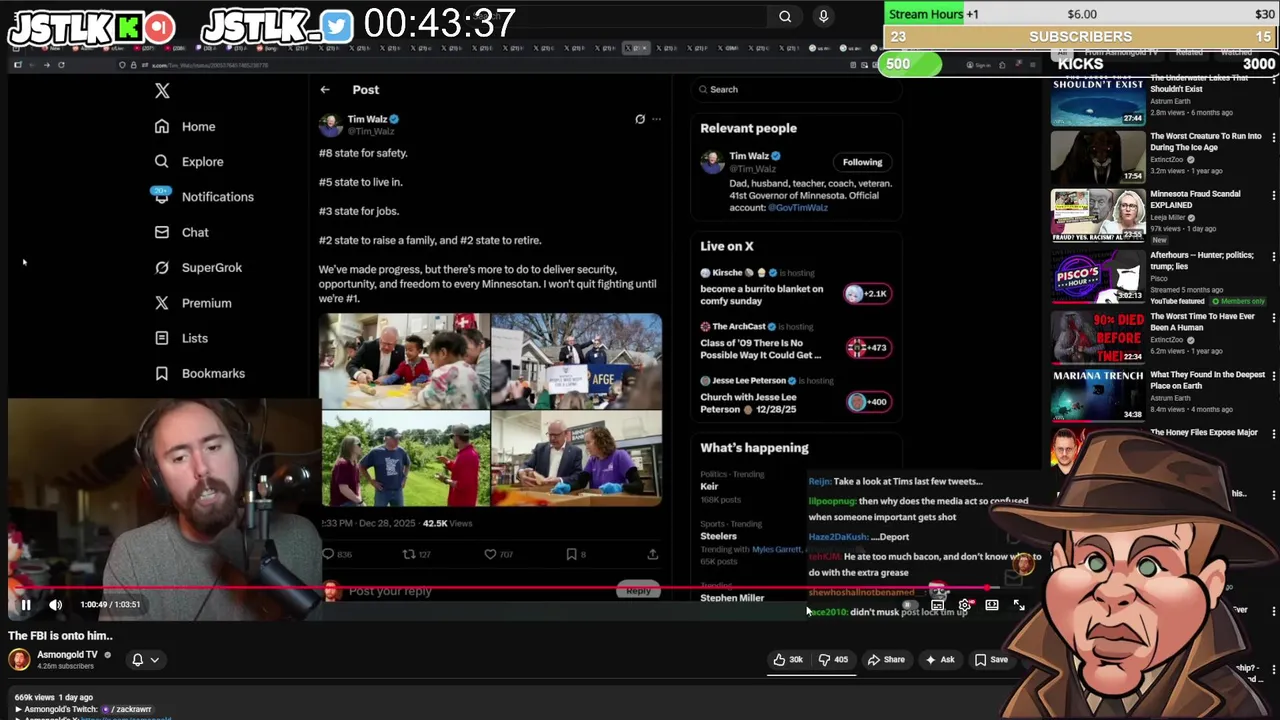Image resolution: width=1280 pixels, height=720 pixels.
Task: Click the X Search field
Action: click(x=797, y=89)
